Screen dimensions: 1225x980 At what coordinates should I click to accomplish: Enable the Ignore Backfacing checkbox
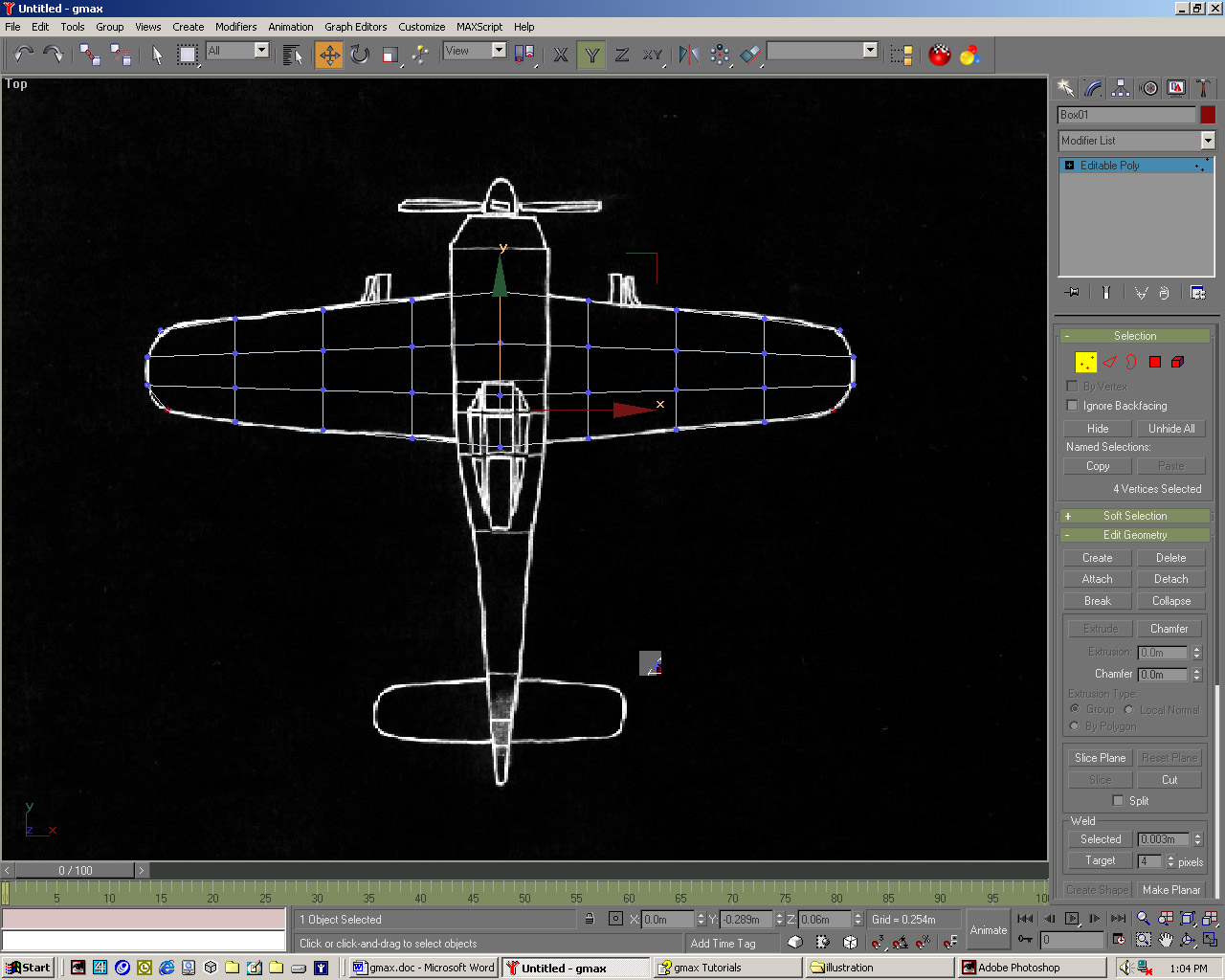(1072, 406)
